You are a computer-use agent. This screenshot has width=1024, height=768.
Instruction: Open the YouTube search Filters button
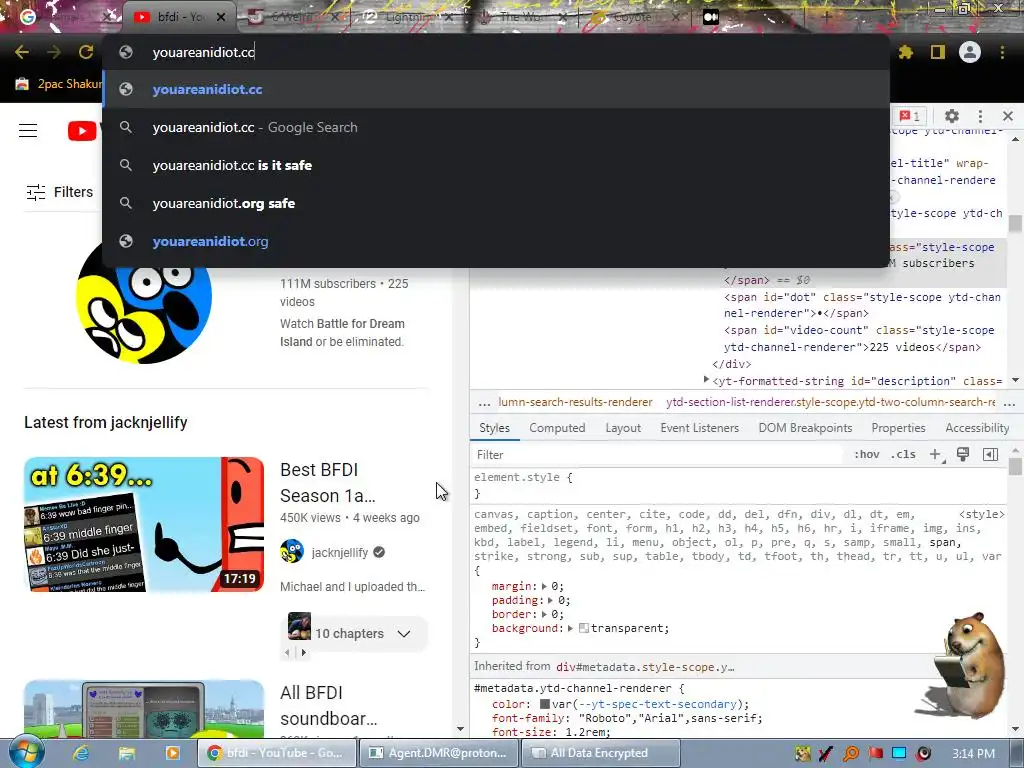[59, 192]
